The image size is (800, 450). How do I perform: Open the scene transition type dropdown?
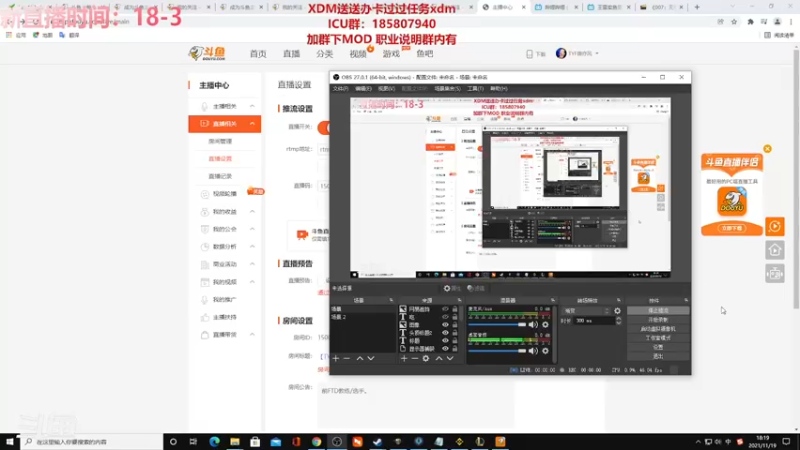[586, 311]
